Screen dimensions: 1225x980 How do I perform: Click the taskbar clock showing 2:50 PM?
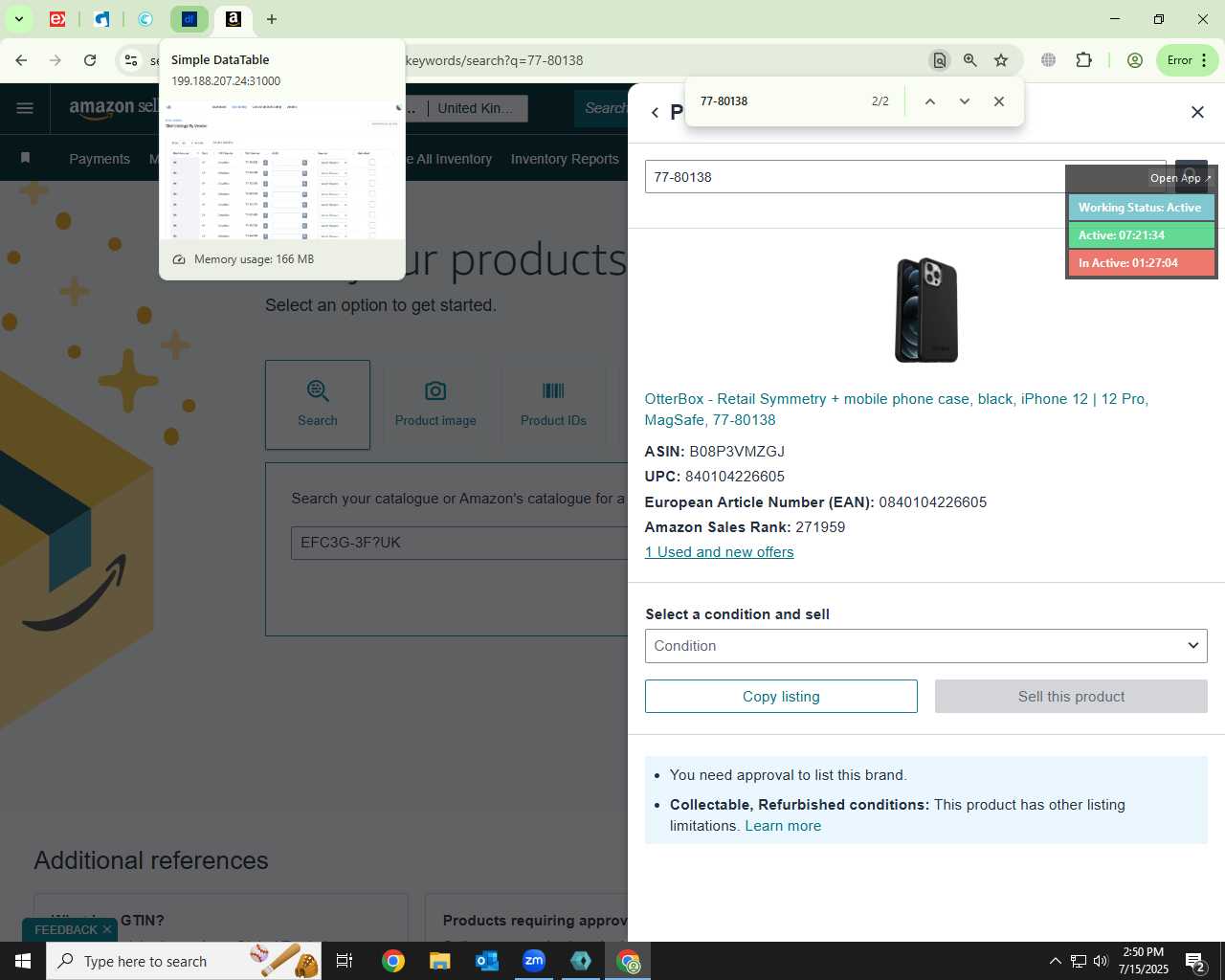tap(1144, 961)
